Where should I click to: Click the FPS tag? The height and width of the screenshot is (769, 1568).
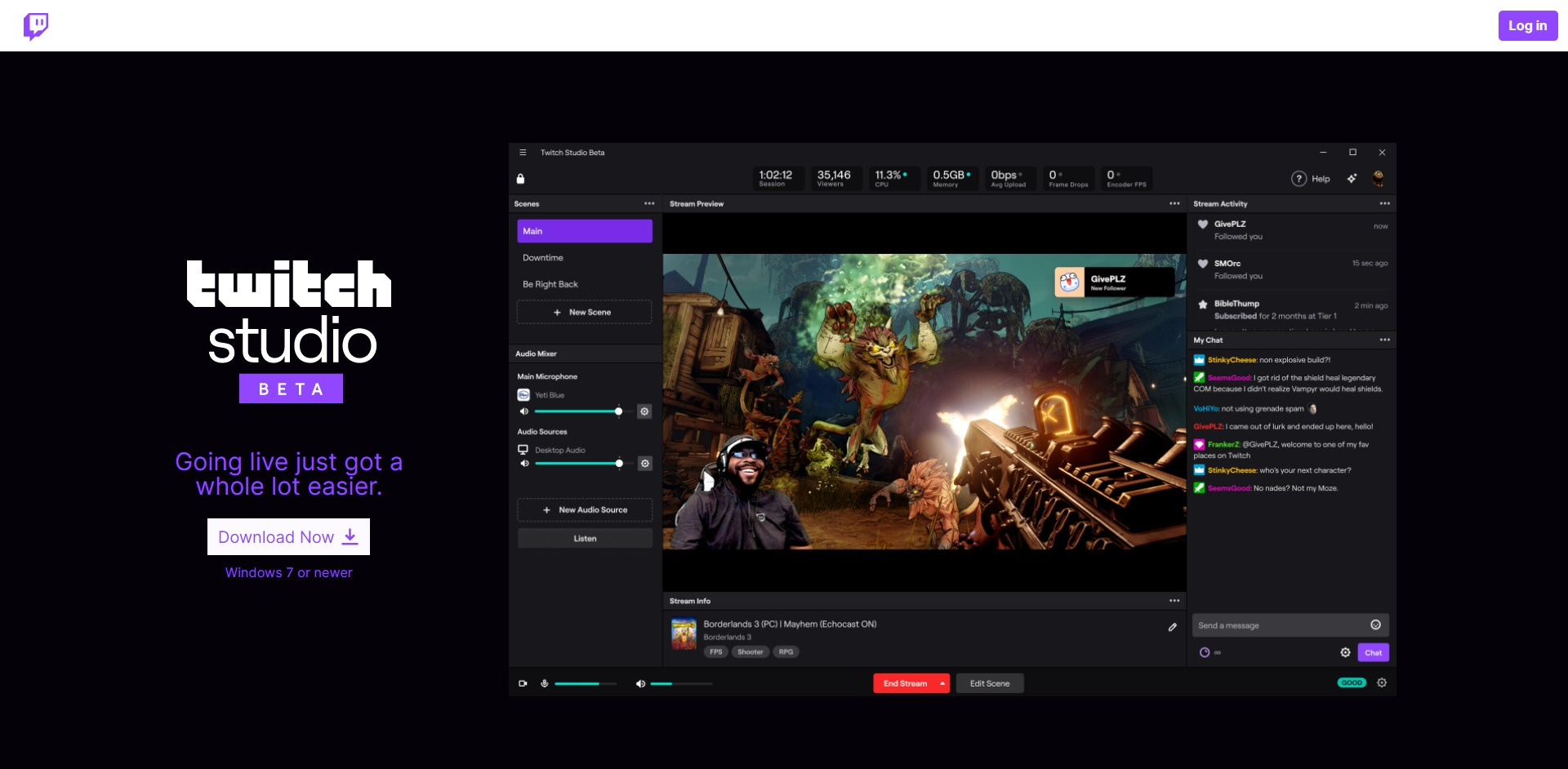[x=715, y=651]
